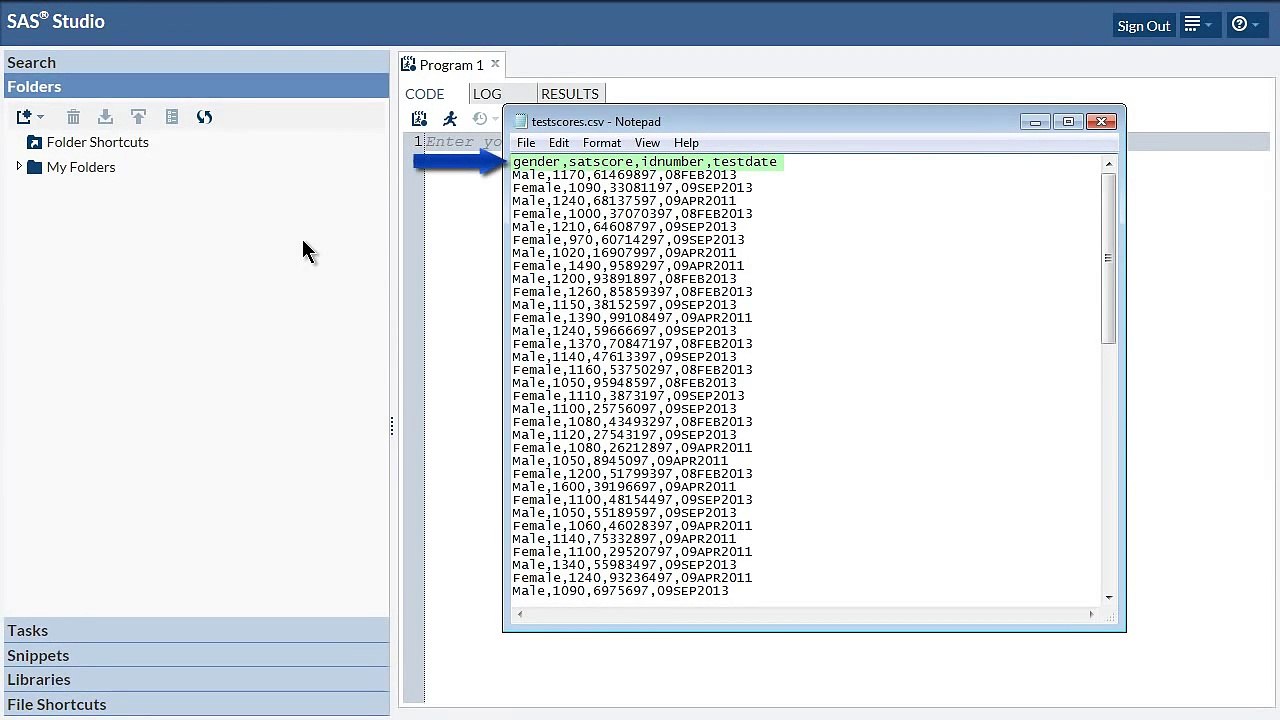
Task: Click Notepad scroll down arrow
Action: coord(1108,597)
